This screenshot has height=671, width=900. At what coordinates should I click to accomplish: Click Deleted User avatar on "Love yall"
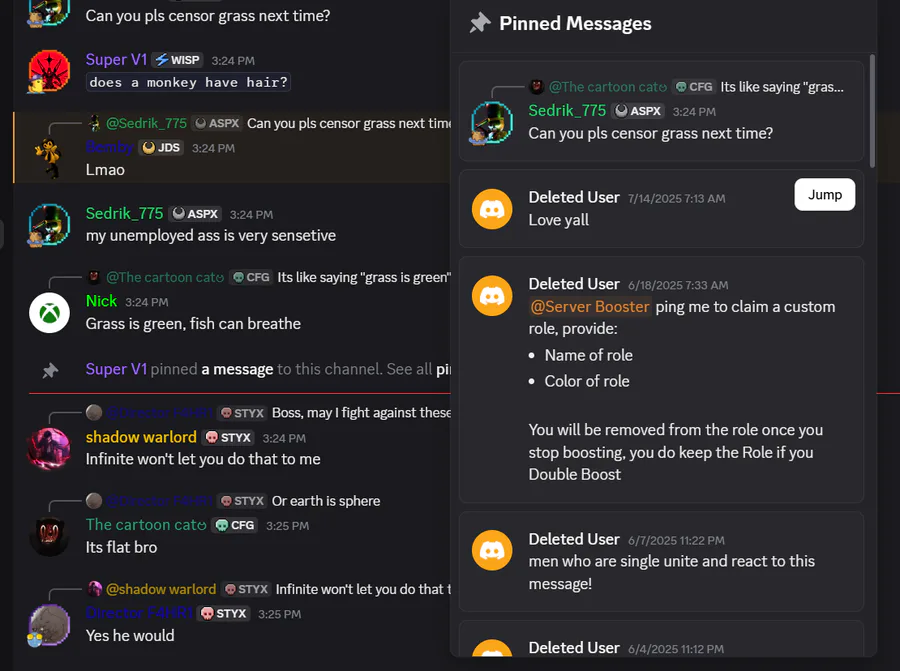pos(491,209)
